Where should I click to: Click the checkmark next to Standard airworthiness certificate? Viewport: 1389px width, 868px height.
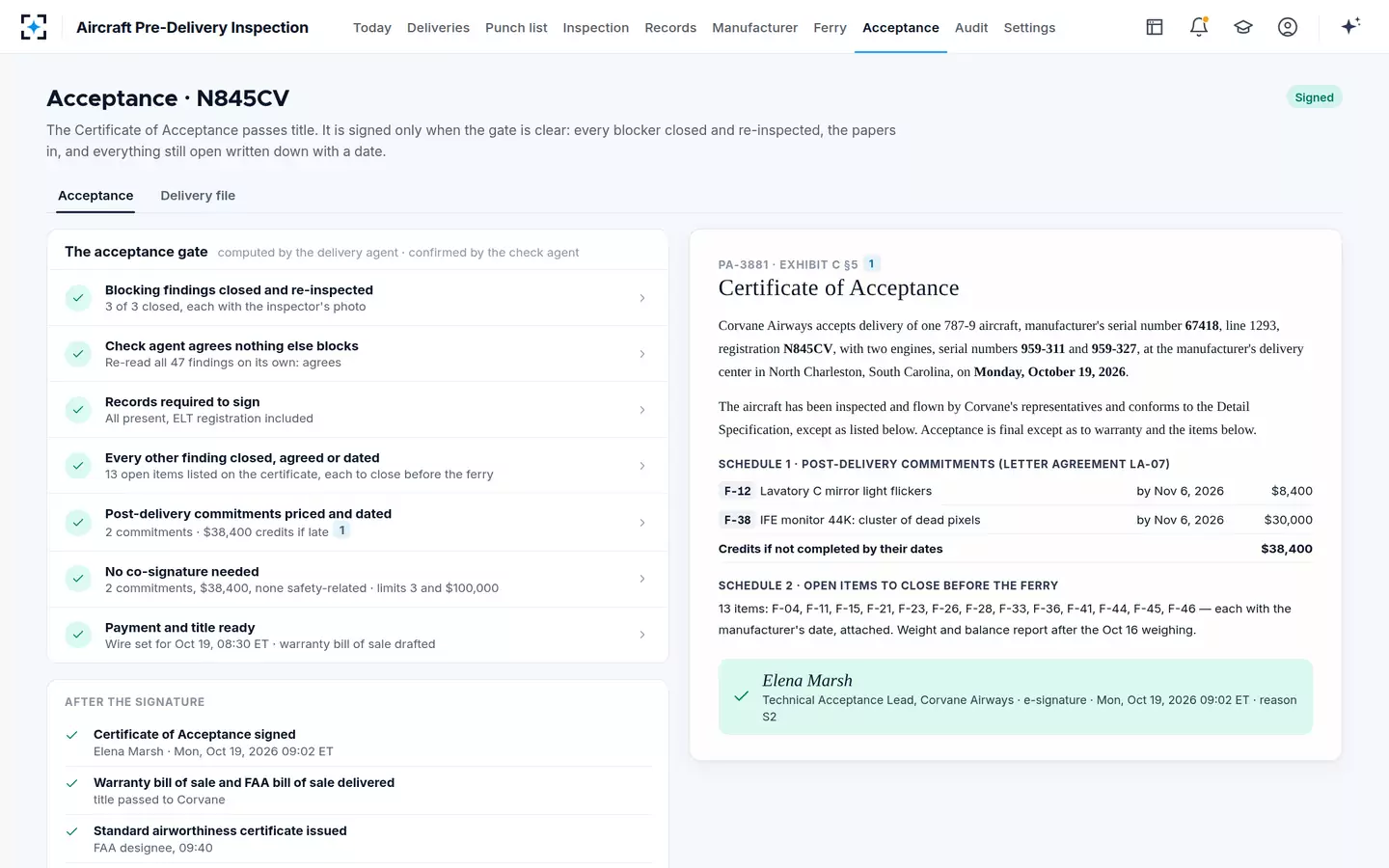coord(71,831)
